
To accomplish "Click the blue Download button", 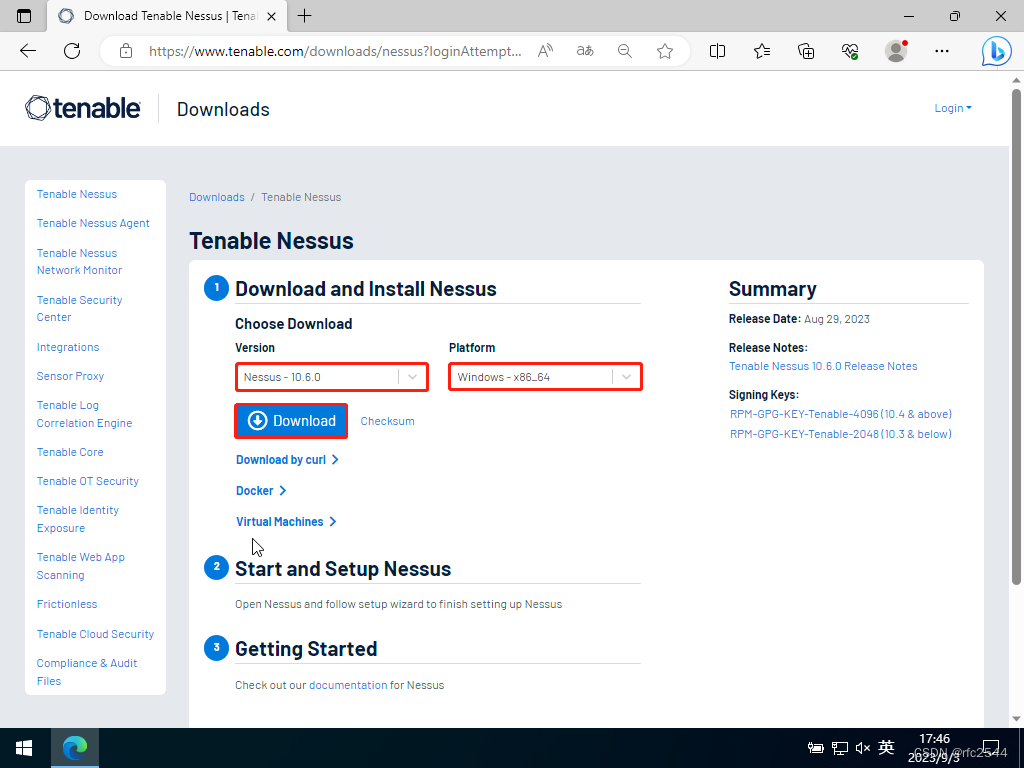I will pos(291,421).
